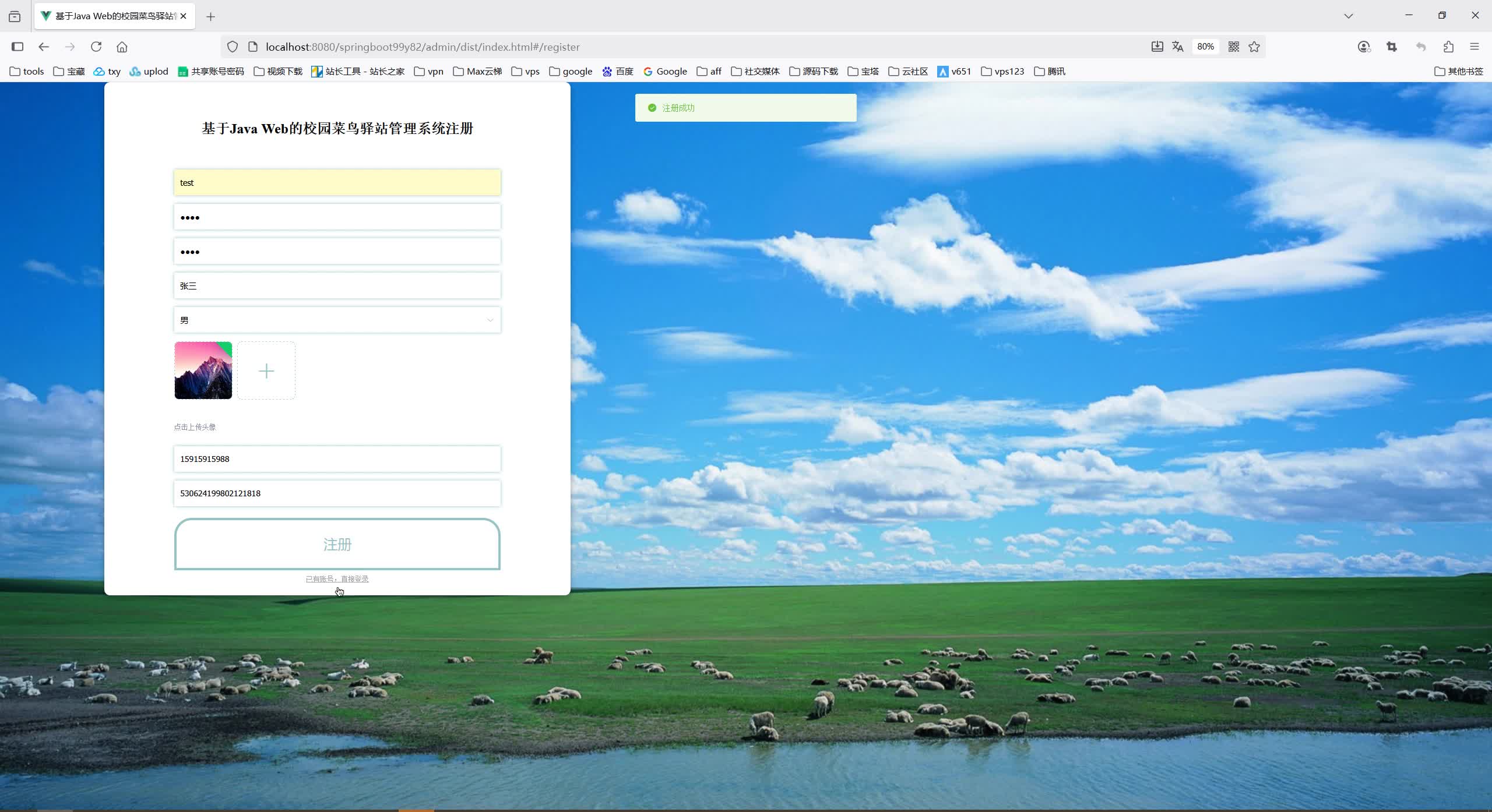
Task: Go to browser home page
Action: (122, 47)
